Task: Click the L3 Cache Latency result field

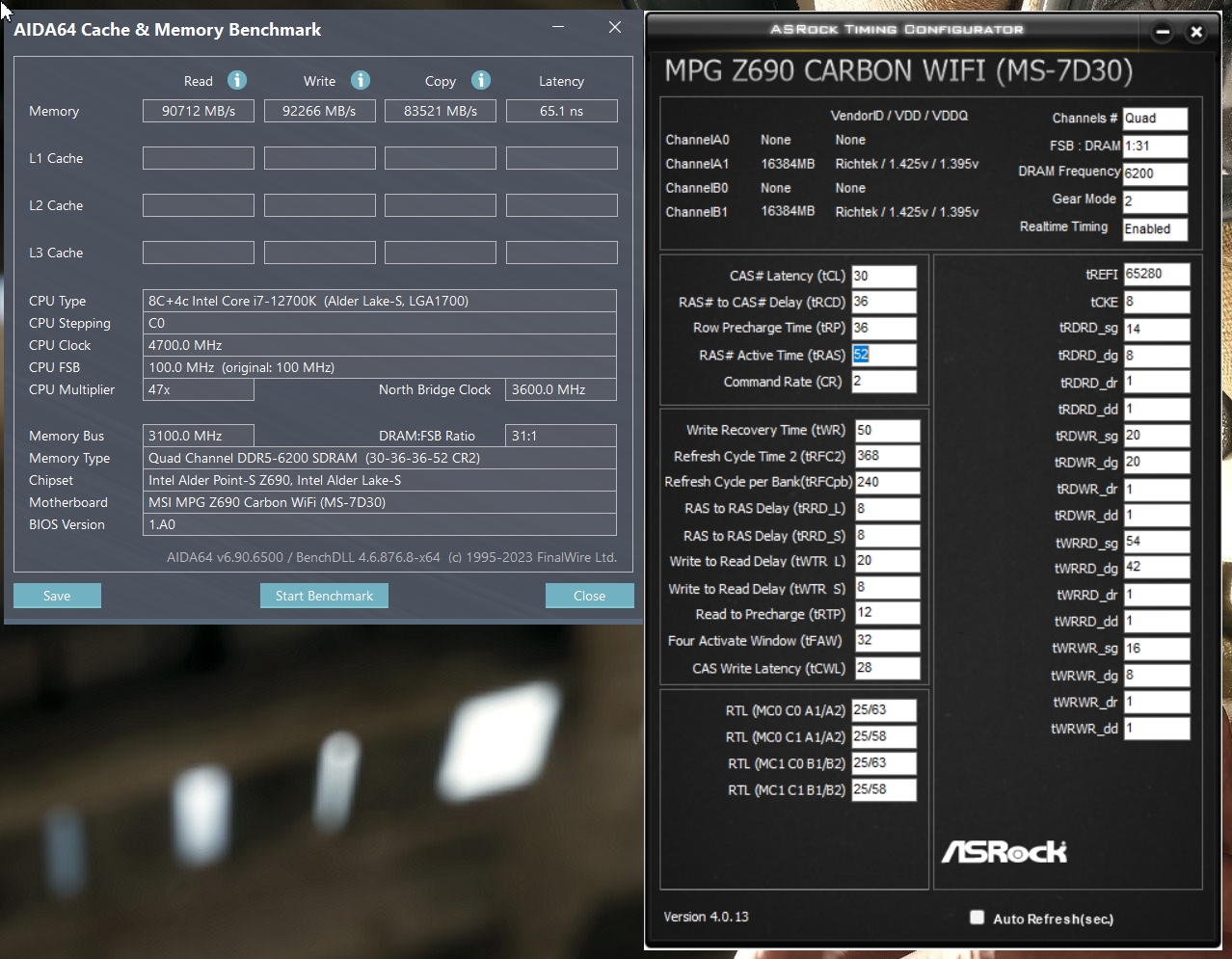Action: (x=562, y=253)
